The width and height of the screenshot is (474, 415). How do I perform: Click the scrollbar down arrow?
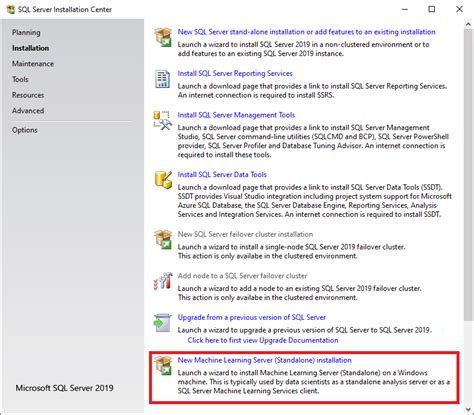point(468,409)
